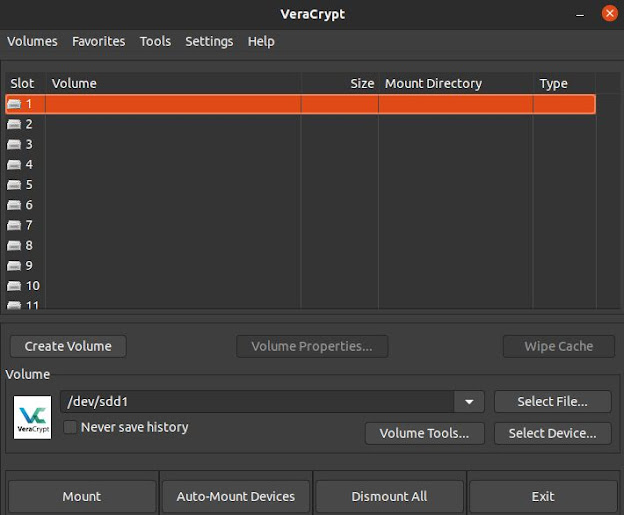Sort by the Mount Directory column header
Image resolution: width=624 pixels, height=515 pixels.
(456, 84)
